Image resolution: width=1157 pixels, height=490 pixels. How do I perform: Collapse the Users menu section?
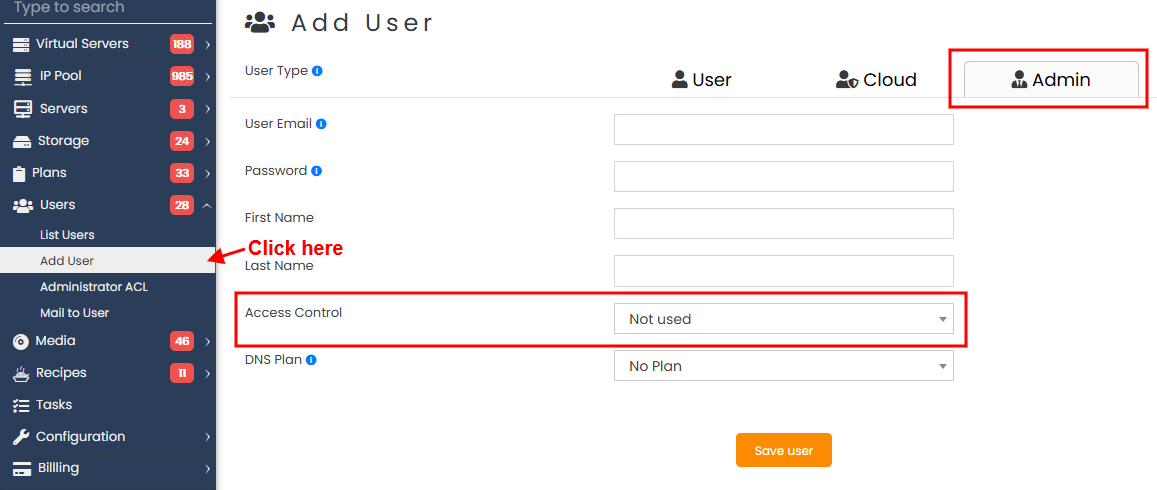[207, 205]
